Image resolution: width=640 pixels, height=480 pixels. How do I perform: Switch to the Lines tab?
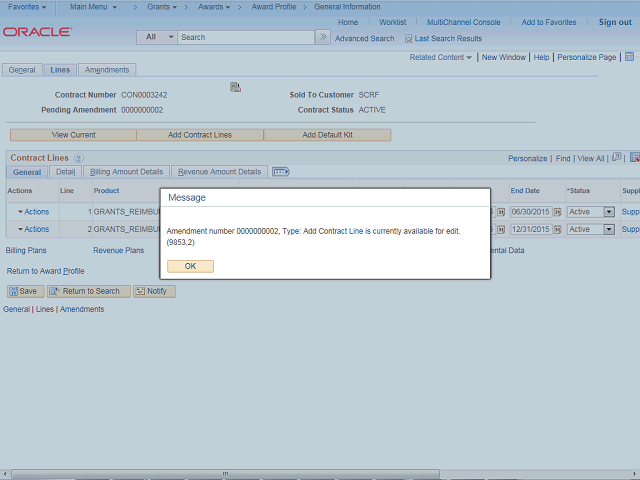[x=60, y=70]
